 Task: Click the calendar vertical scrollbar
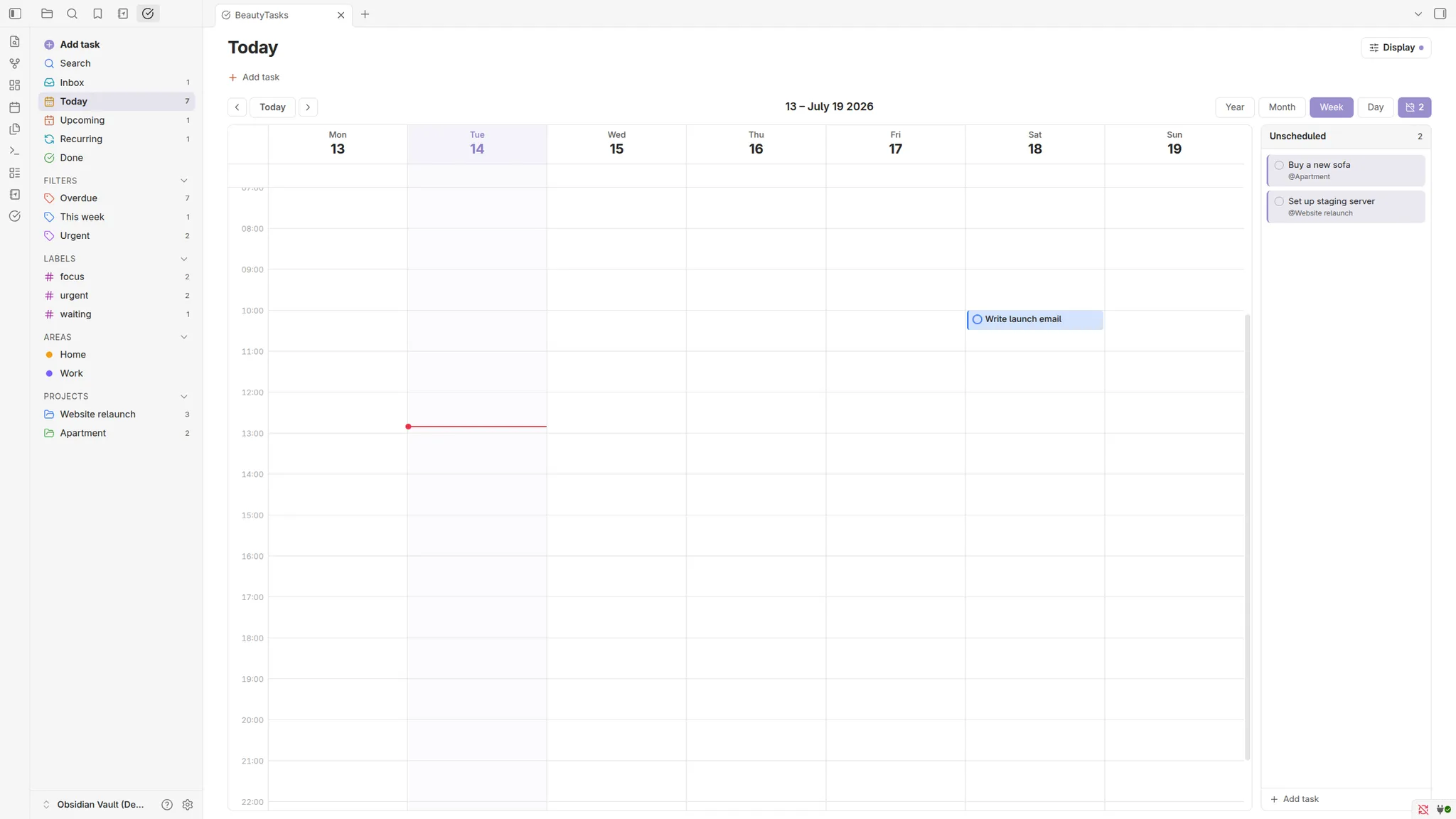(x=1247, y=537)
